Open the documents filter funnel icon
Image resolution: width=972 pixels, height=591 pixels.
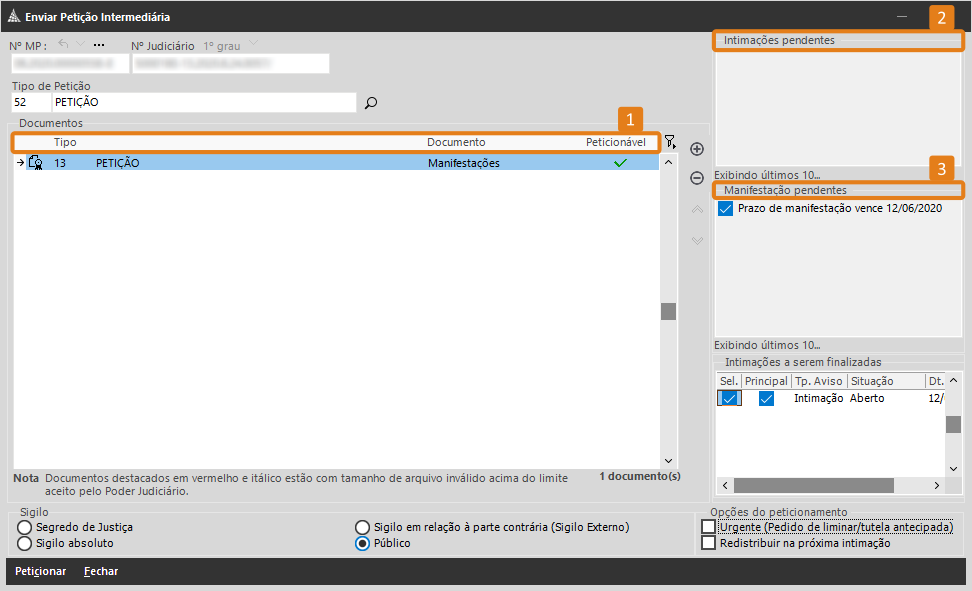click(670, 142)
